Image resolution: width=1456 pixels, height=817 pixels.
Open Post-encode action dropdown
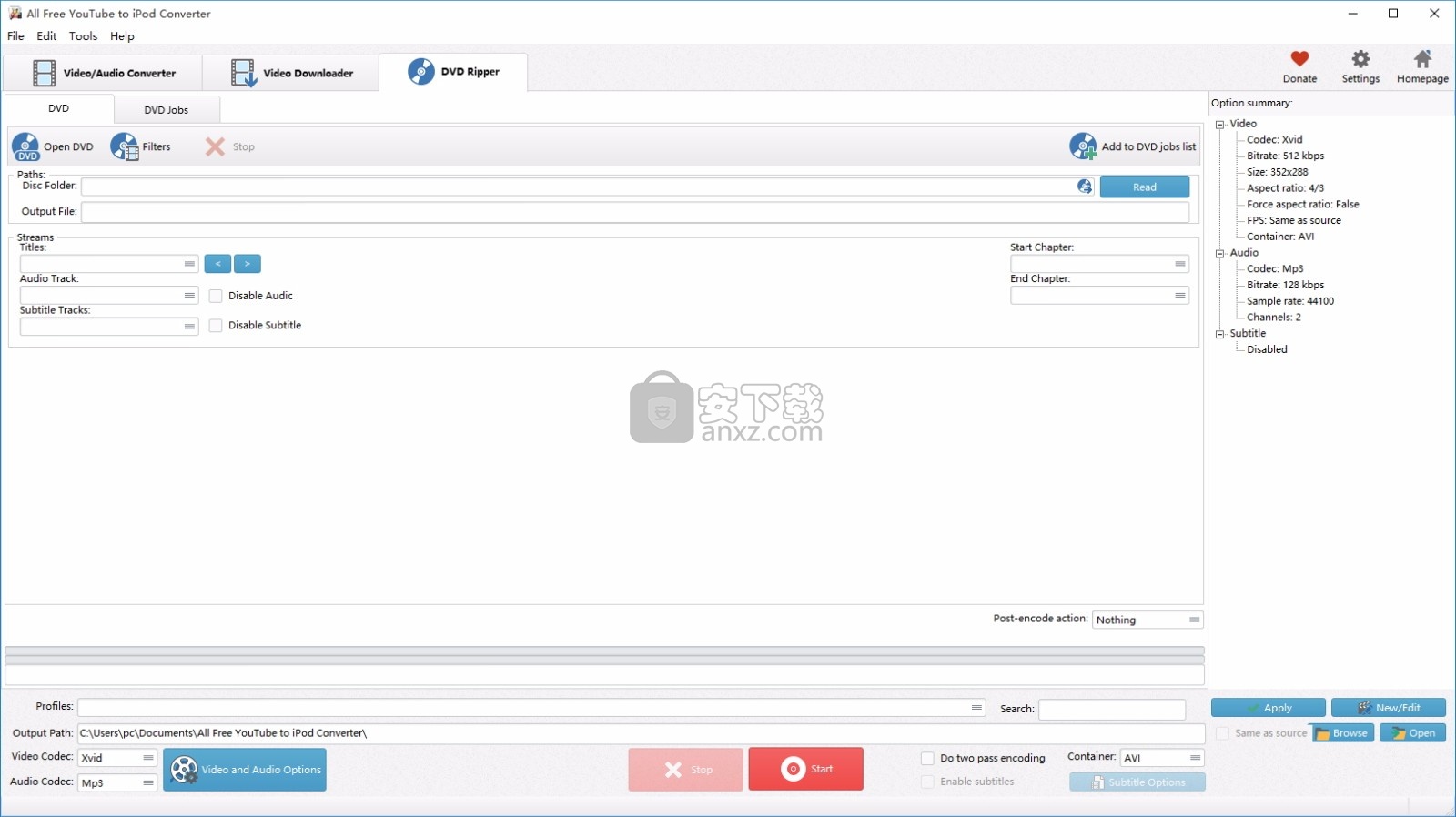(1148, 620)
